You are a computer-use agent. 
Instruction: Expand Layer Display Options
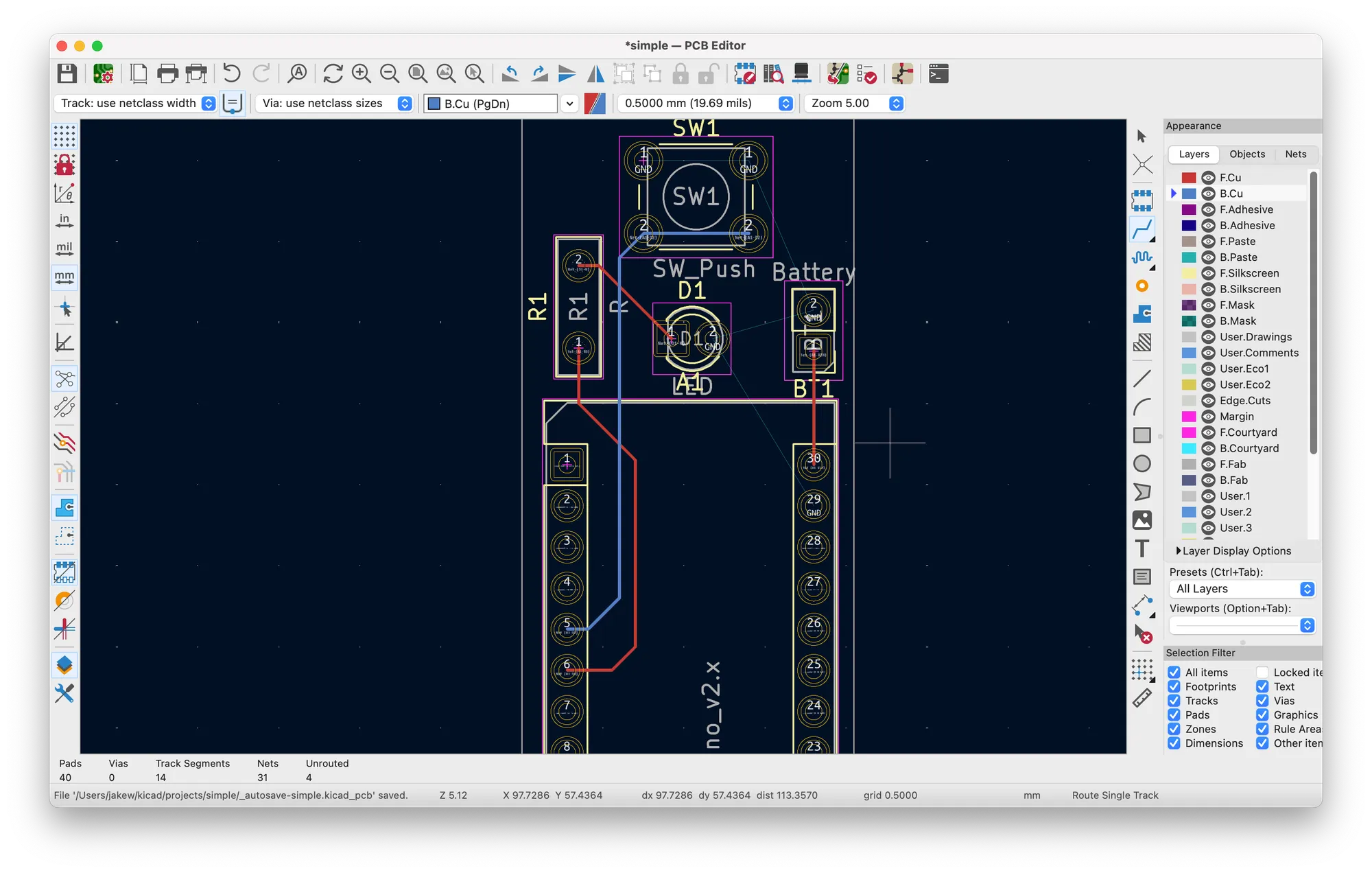1233,551
